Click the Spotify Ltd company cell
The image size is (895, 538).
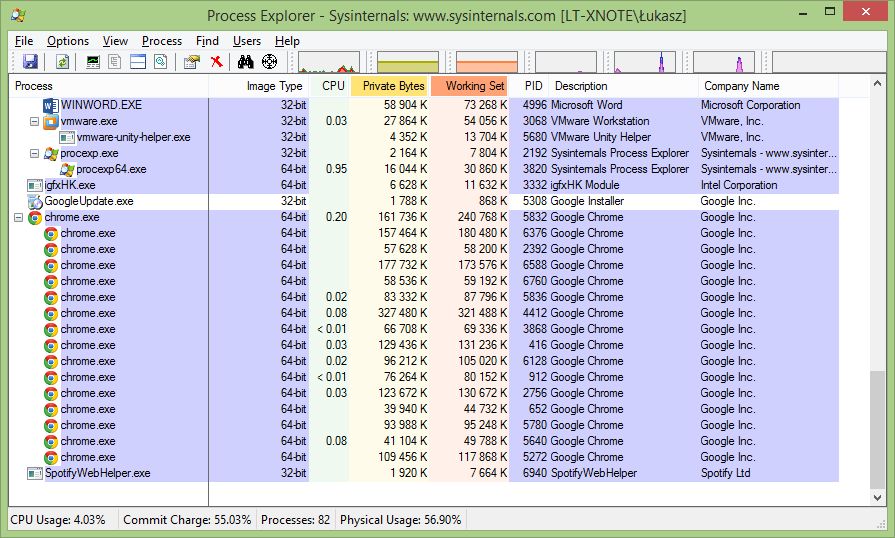click(725, 474)
